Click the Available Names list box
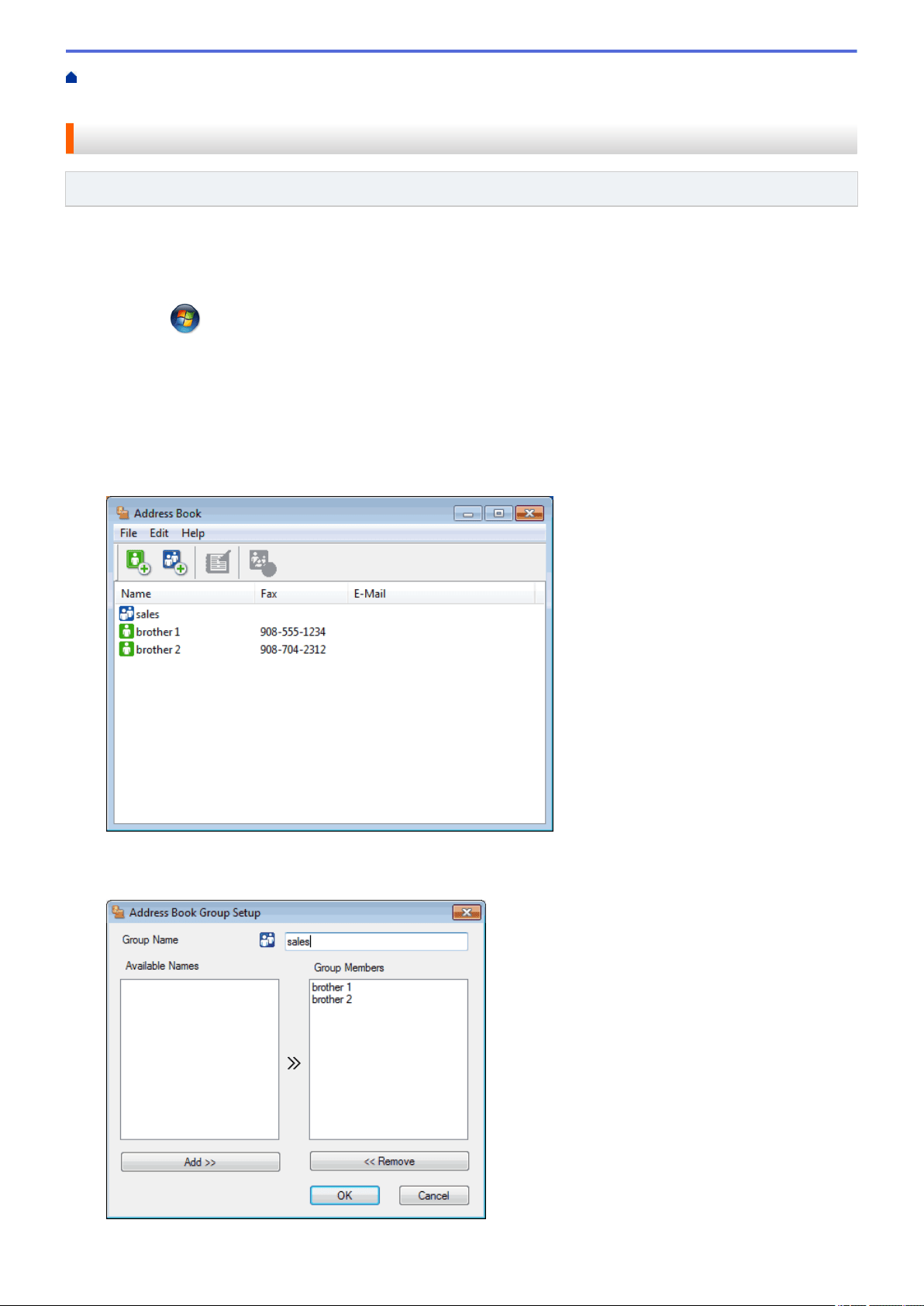The width and height of the screenshot is (924, 1306). (199, 1060)
